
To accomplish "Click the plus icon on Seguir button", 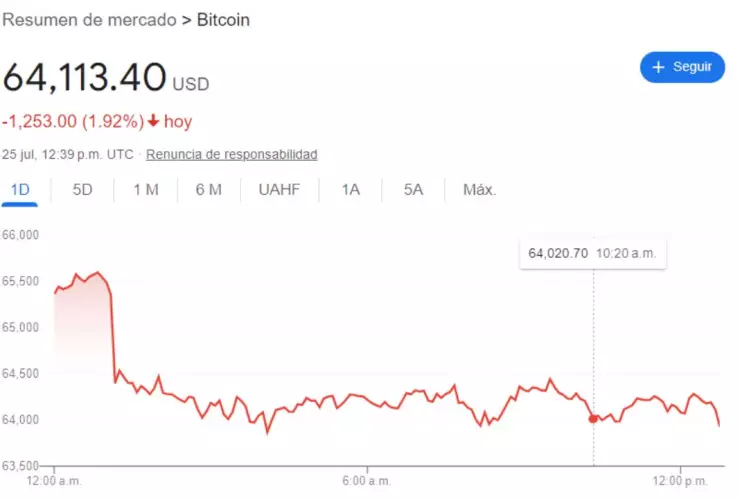I will 658,67.
